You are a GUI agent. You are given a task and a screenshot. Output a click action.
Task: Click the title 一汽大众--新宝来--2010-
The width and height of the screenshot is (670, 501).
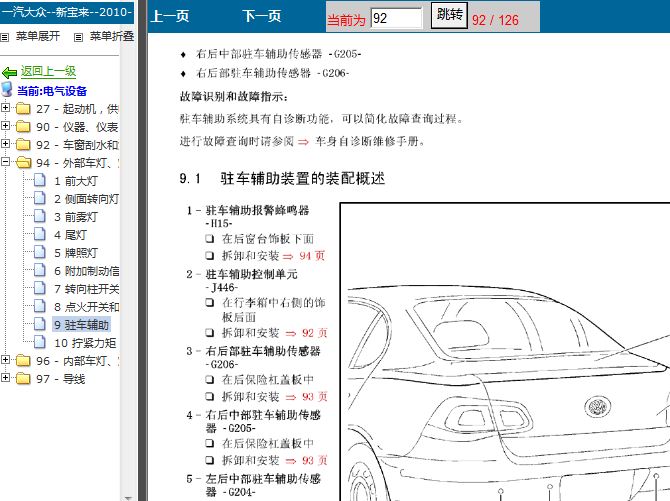pyautogui.click(x=67, y=12)
